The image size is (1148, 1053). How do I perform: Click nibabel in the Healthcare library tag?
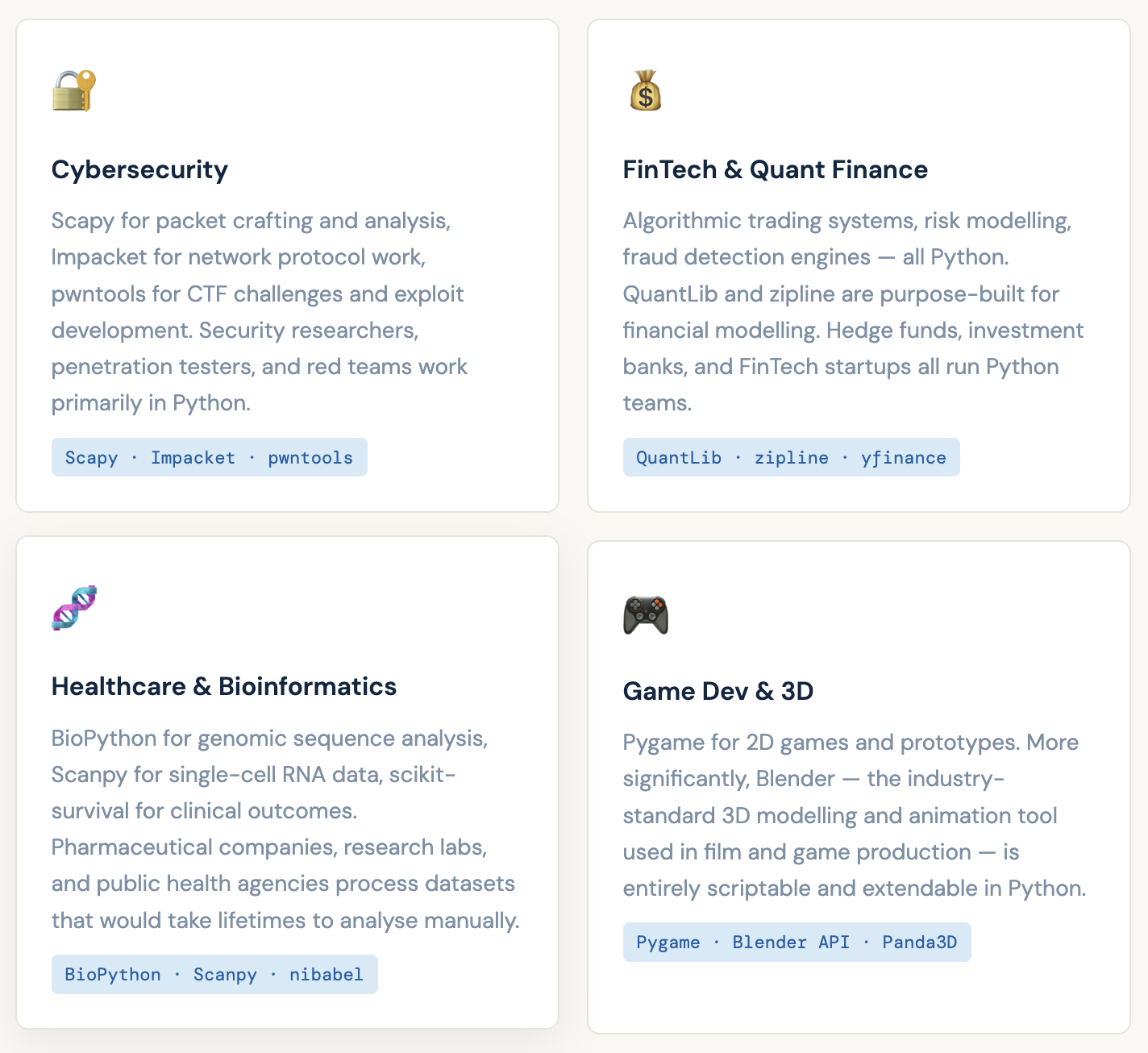tap(327, 974)
